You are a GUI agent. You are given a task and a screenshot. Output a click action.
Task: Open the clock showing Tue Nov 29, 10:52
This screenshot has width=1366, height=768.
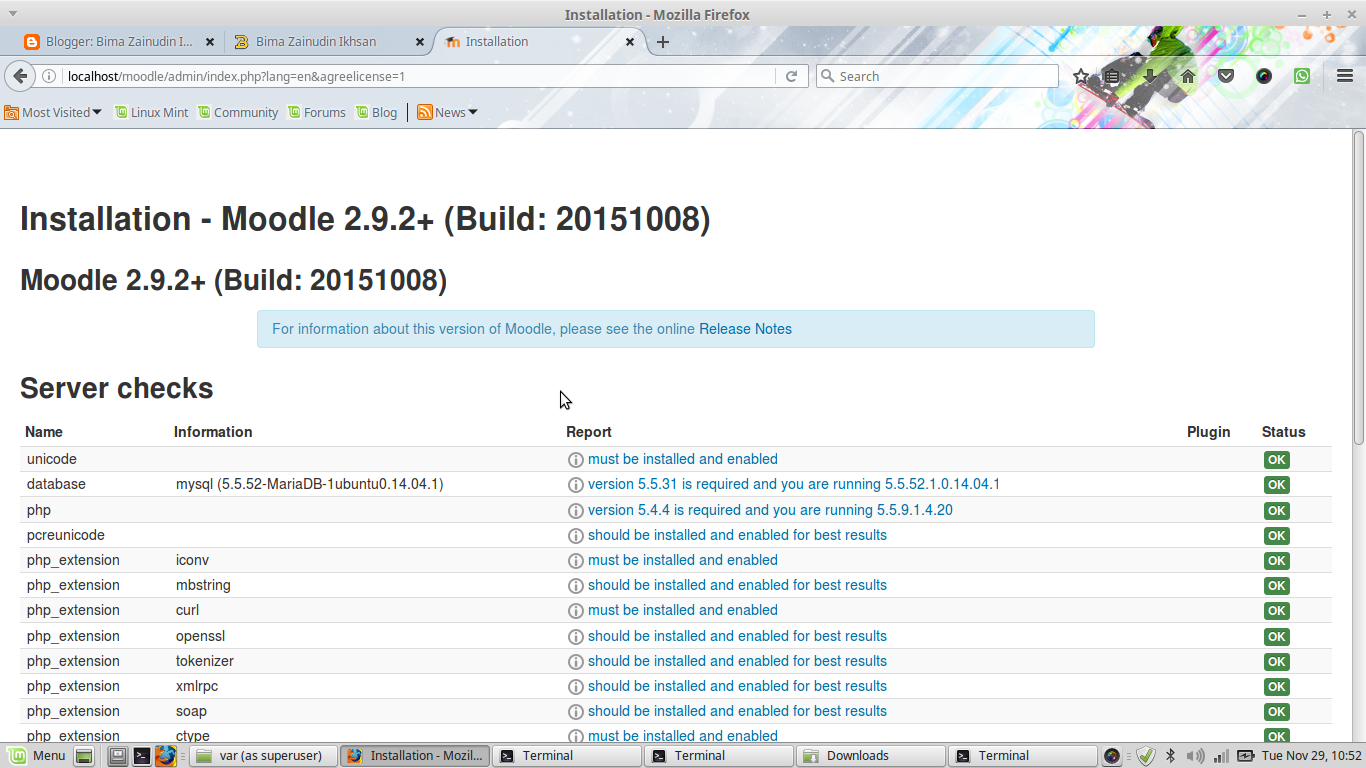1312,756
